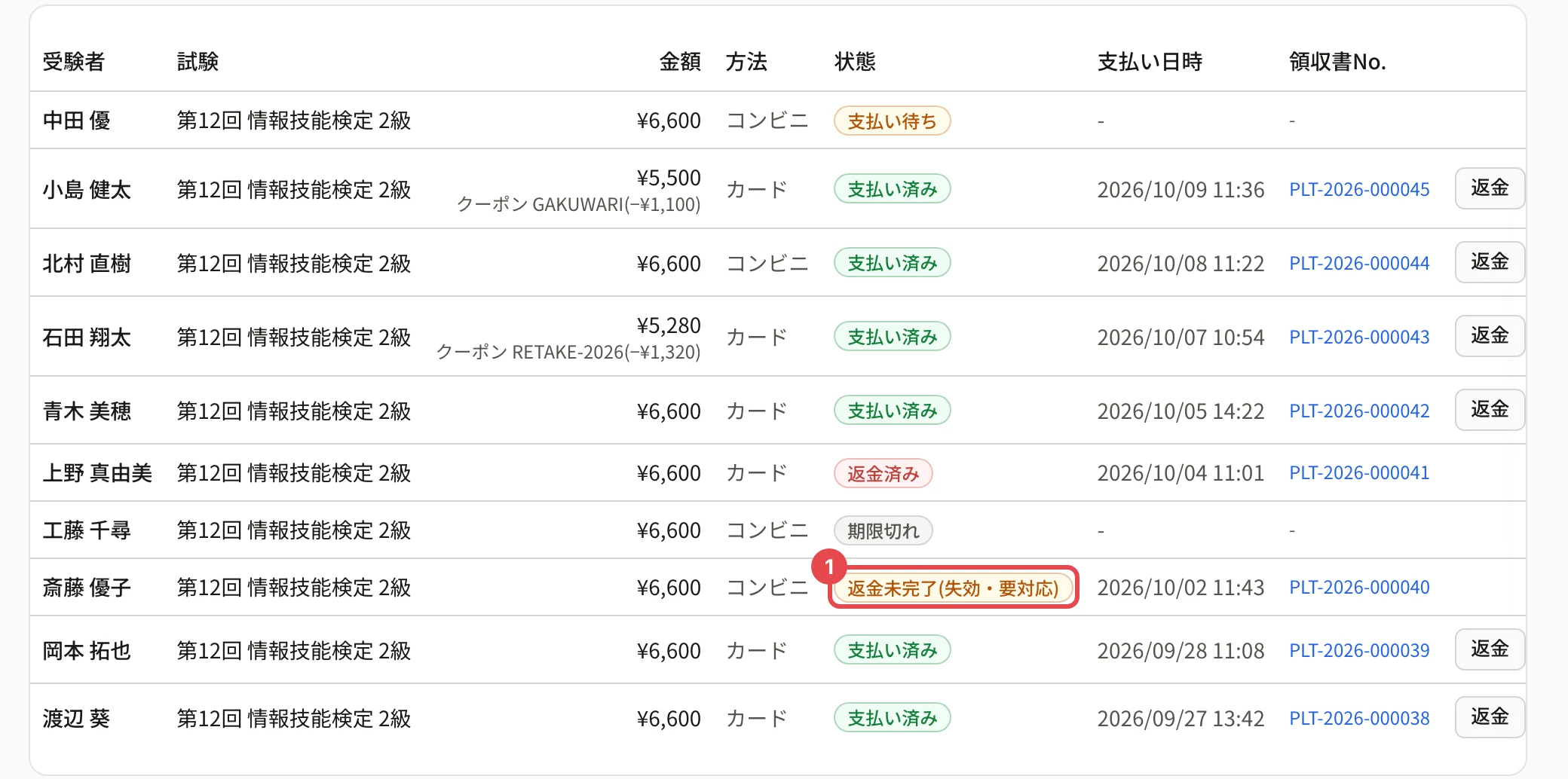1568x779 pixels.
Task: Click amount ¥5,280 for 石田 翔太
Action: [x=669, y=325]
